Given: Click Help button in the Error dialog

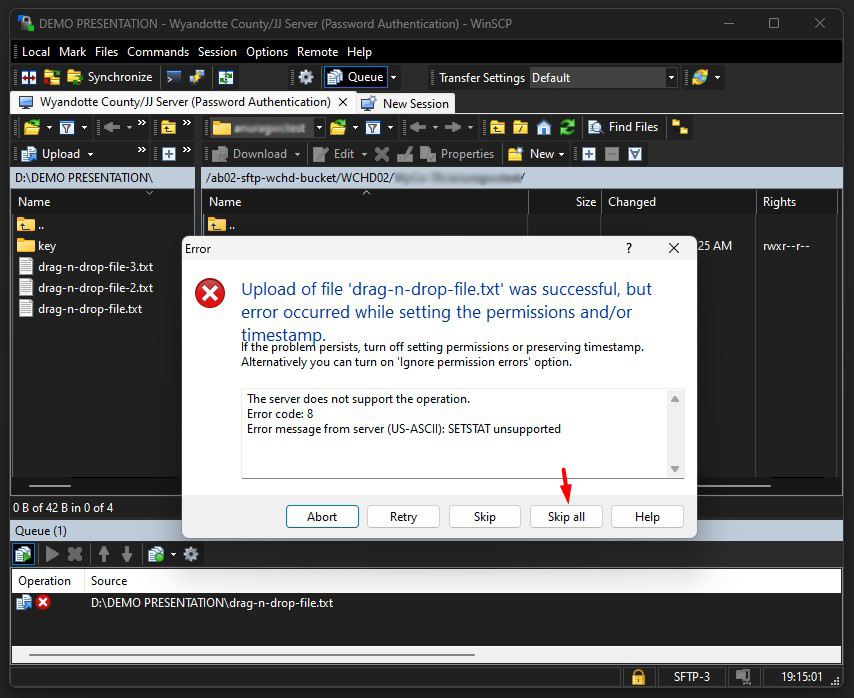Looking at the screenshot, I should (x=648, y=517).
